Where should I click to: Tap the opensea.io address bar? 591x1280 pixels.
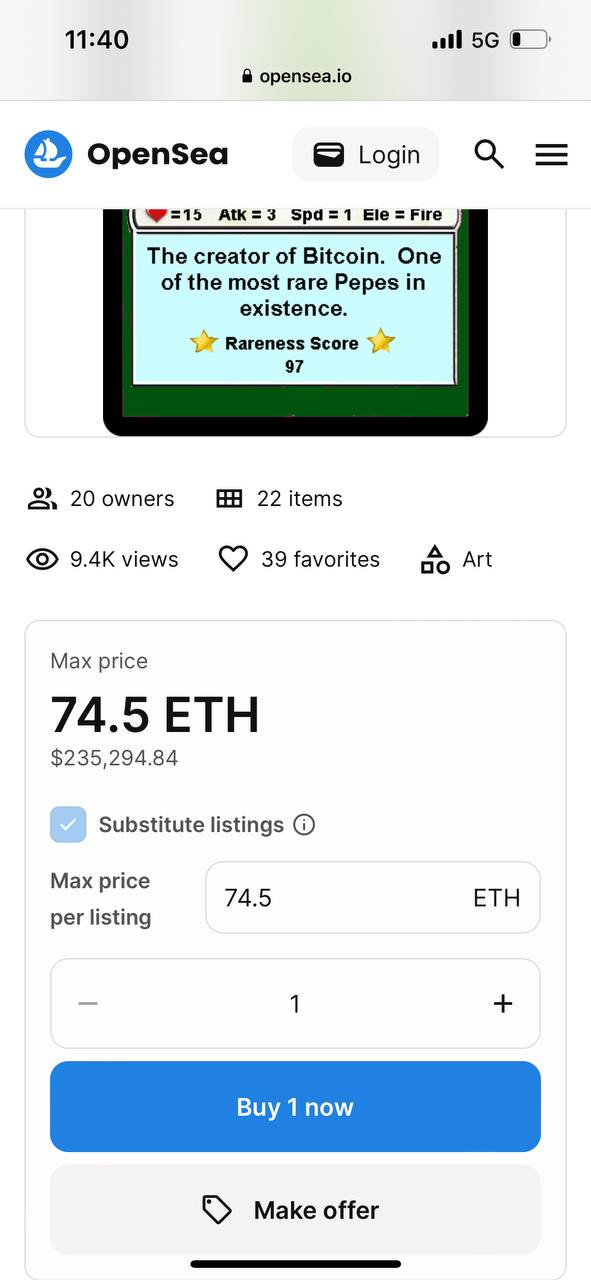(295, 76)
